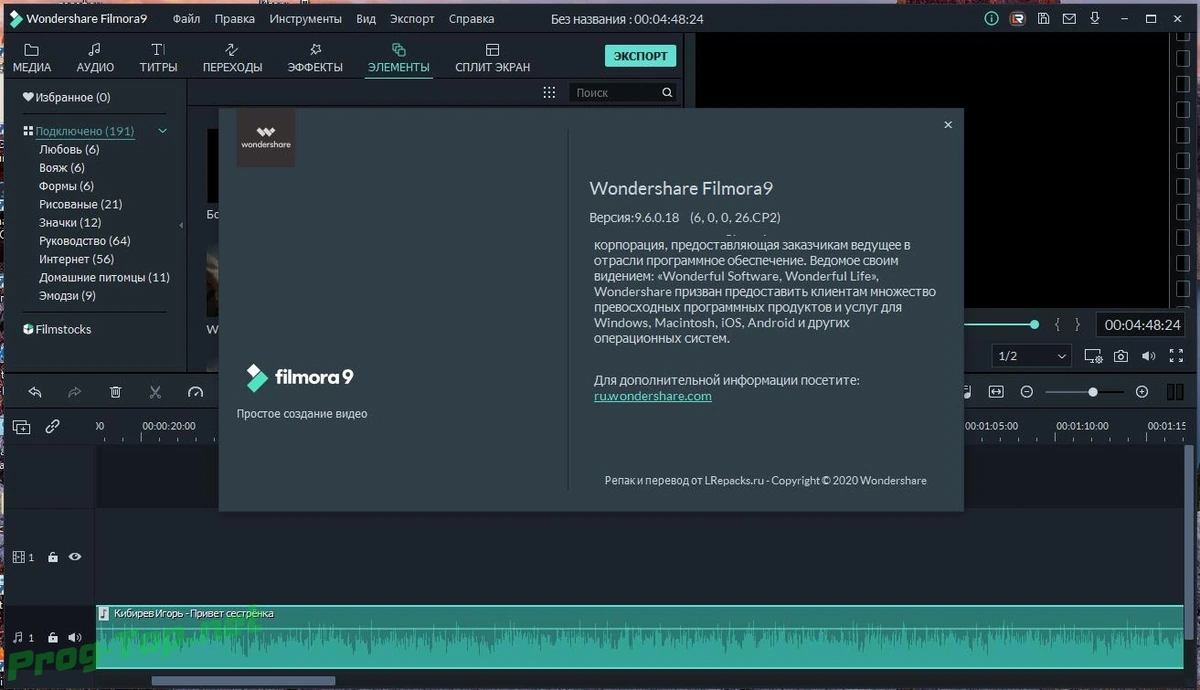Click the search magnifier icon
Screen dimensions: 1200x690
667,92
